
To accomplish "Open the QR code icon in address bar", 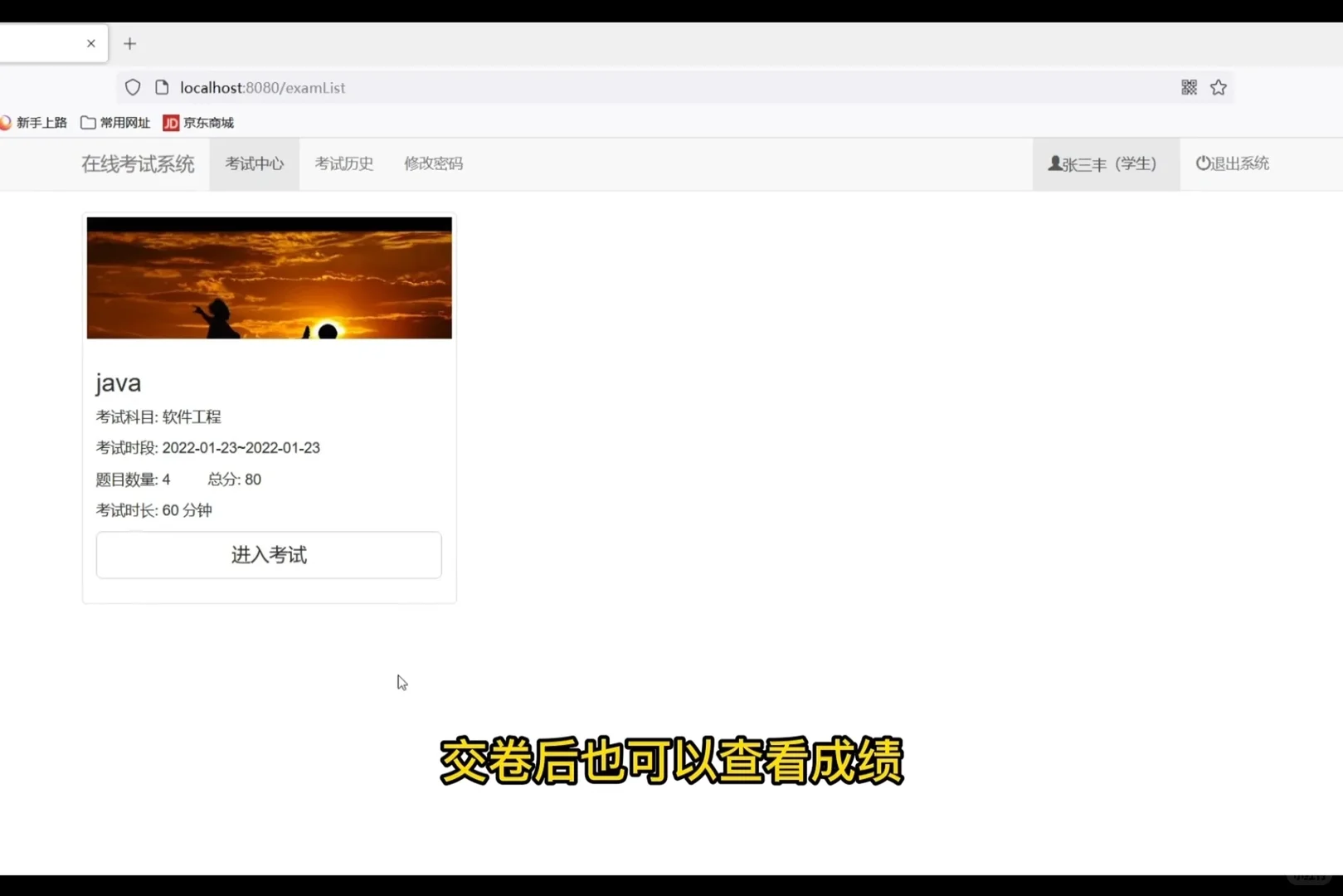I will coord(1188,86).
